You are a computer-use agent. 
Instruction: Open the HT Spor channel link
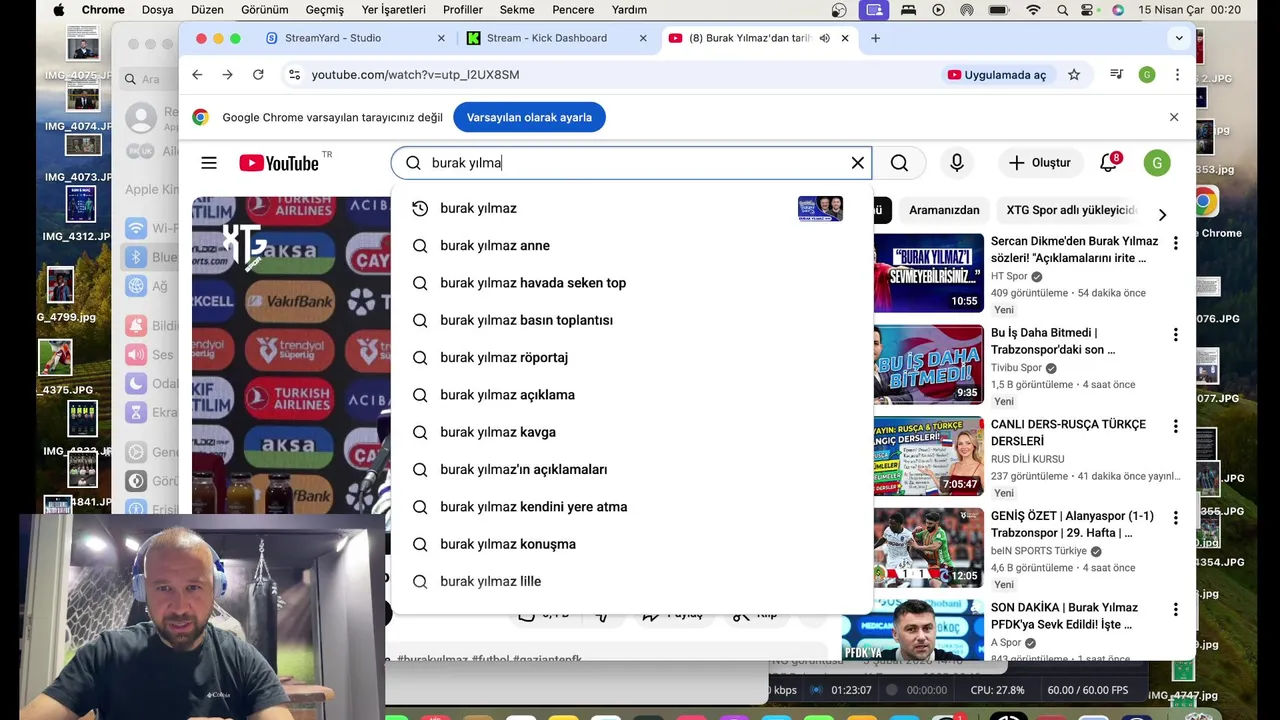coord(1009,277)
